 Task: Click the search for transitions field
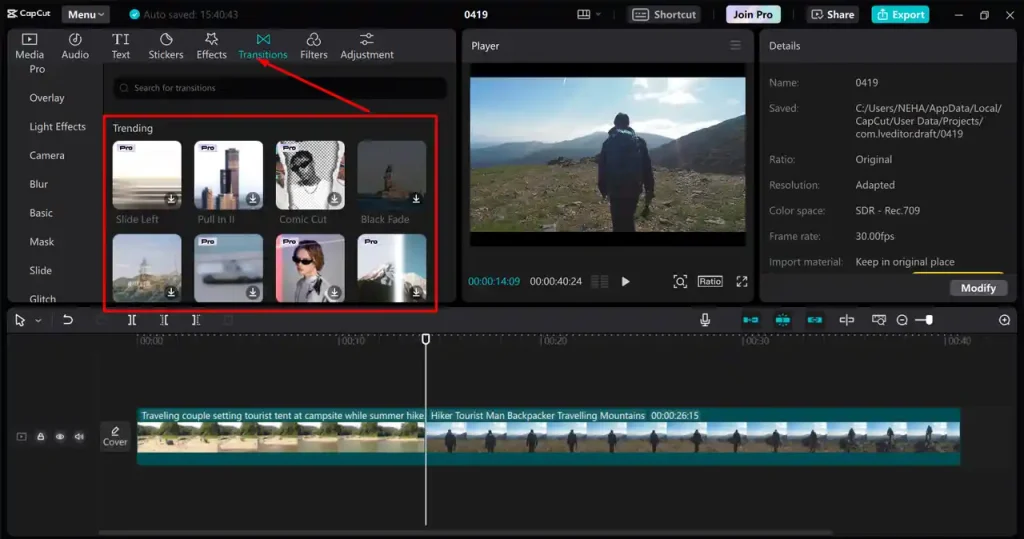(281, 88)
